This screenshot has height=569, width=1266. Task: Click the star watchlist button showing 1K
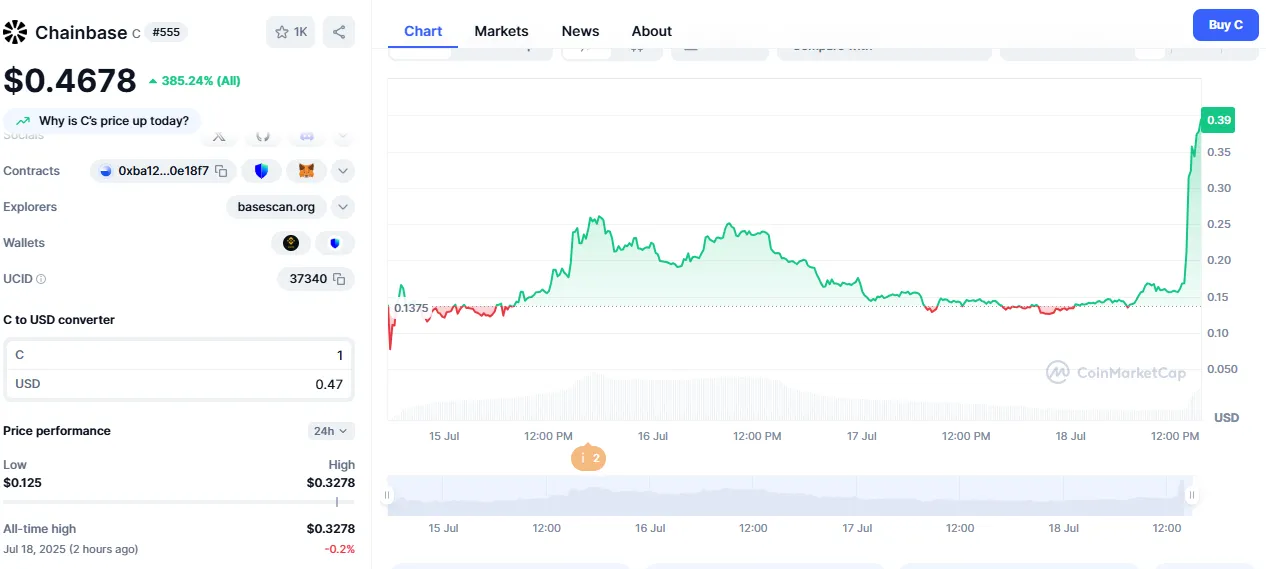pos(291,32)
